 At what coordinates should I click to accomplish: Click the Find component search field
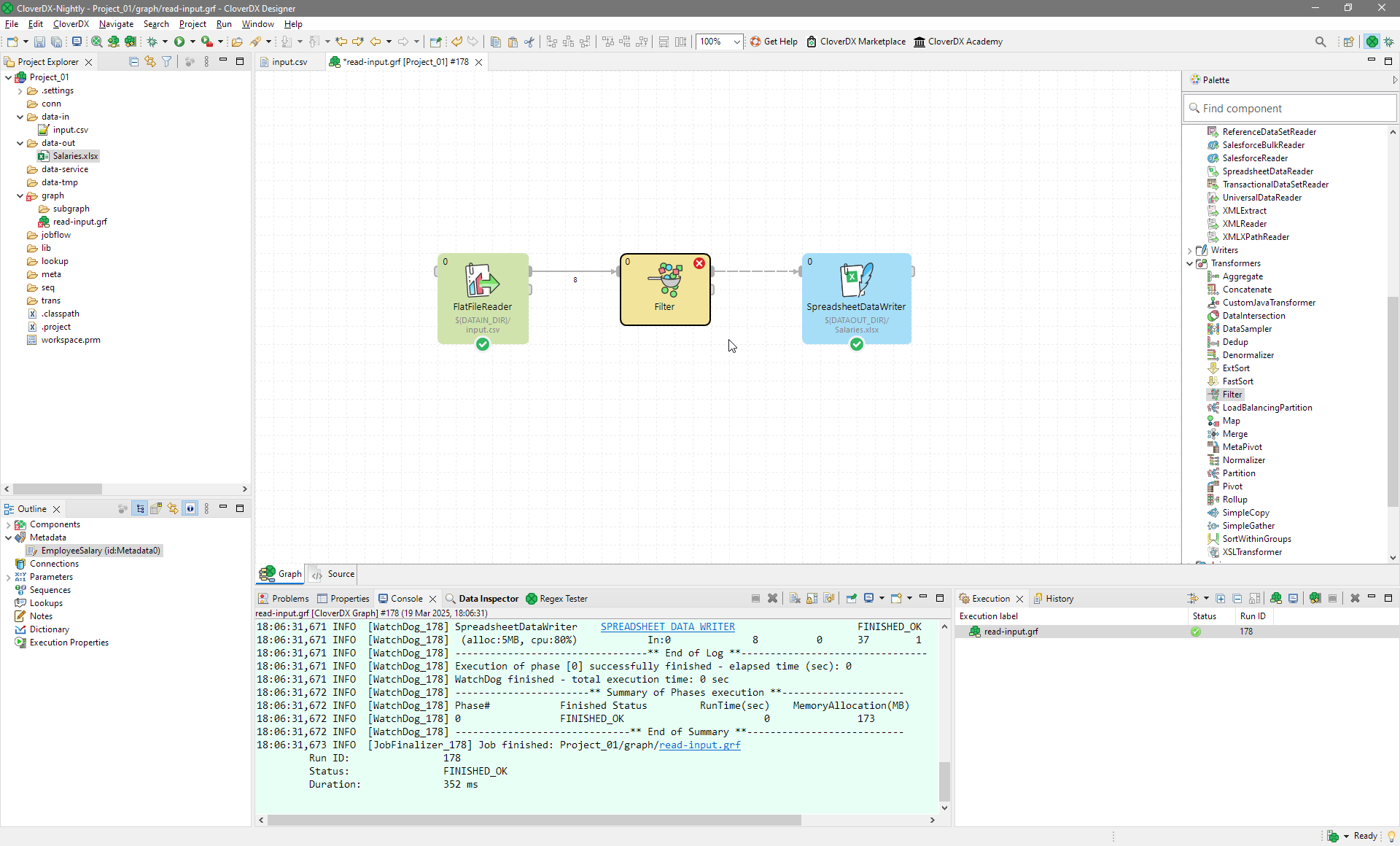[1291, 109]
